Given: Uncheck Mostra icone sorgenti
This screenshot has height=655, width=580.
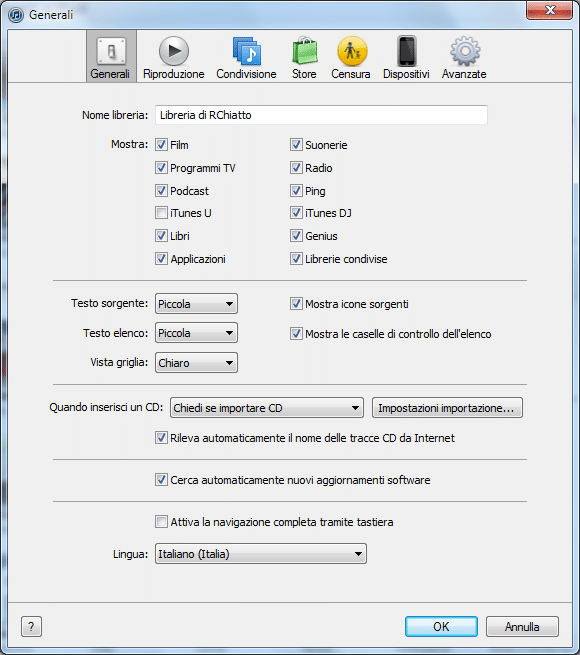Looking at the screenshot, I should [296, 304].
